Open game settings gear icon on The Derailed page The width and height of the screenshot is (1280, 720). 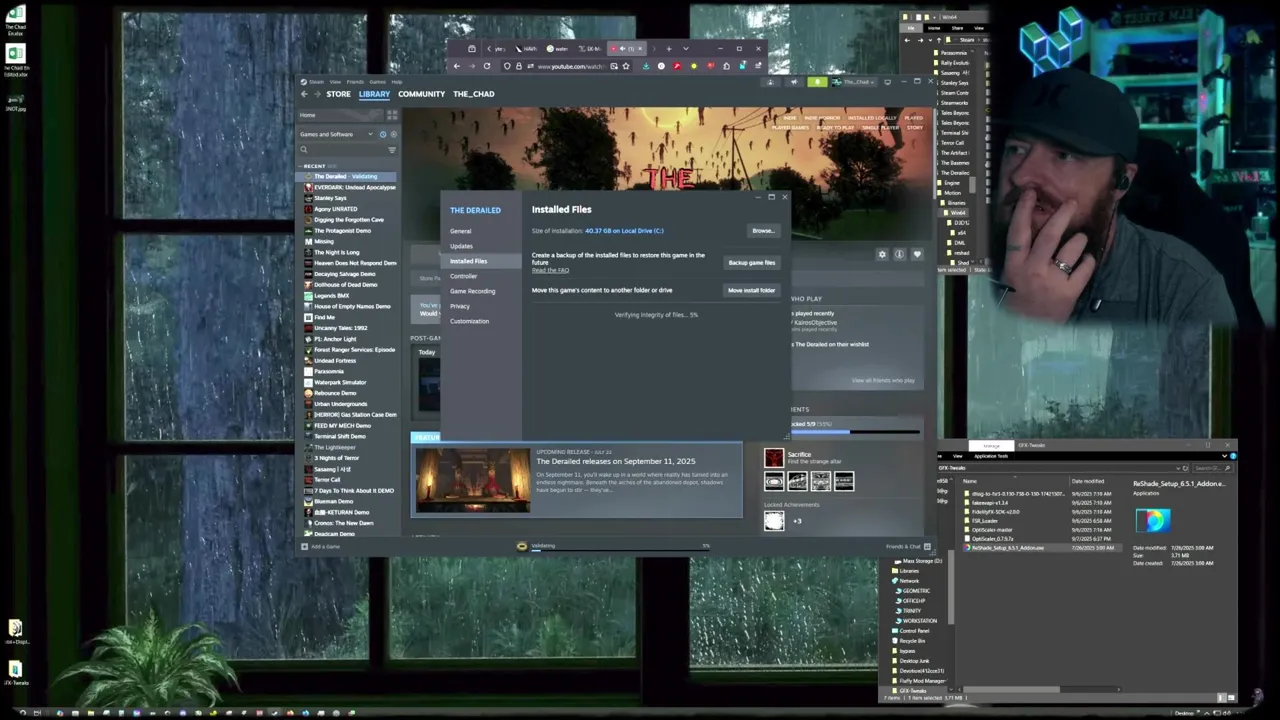[x=882, y=254]
